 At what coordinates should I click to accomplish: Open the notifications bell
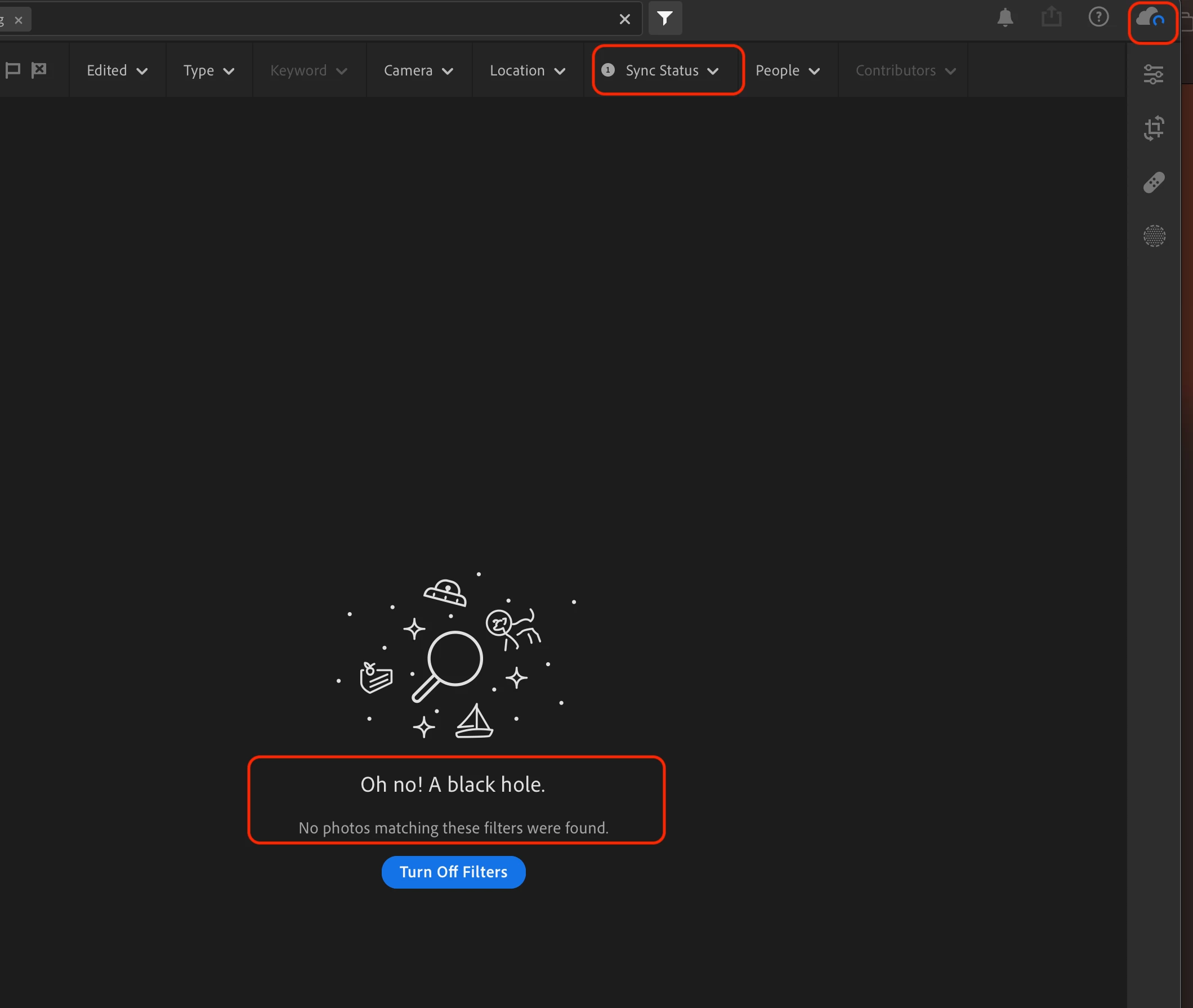[1005, 18]
